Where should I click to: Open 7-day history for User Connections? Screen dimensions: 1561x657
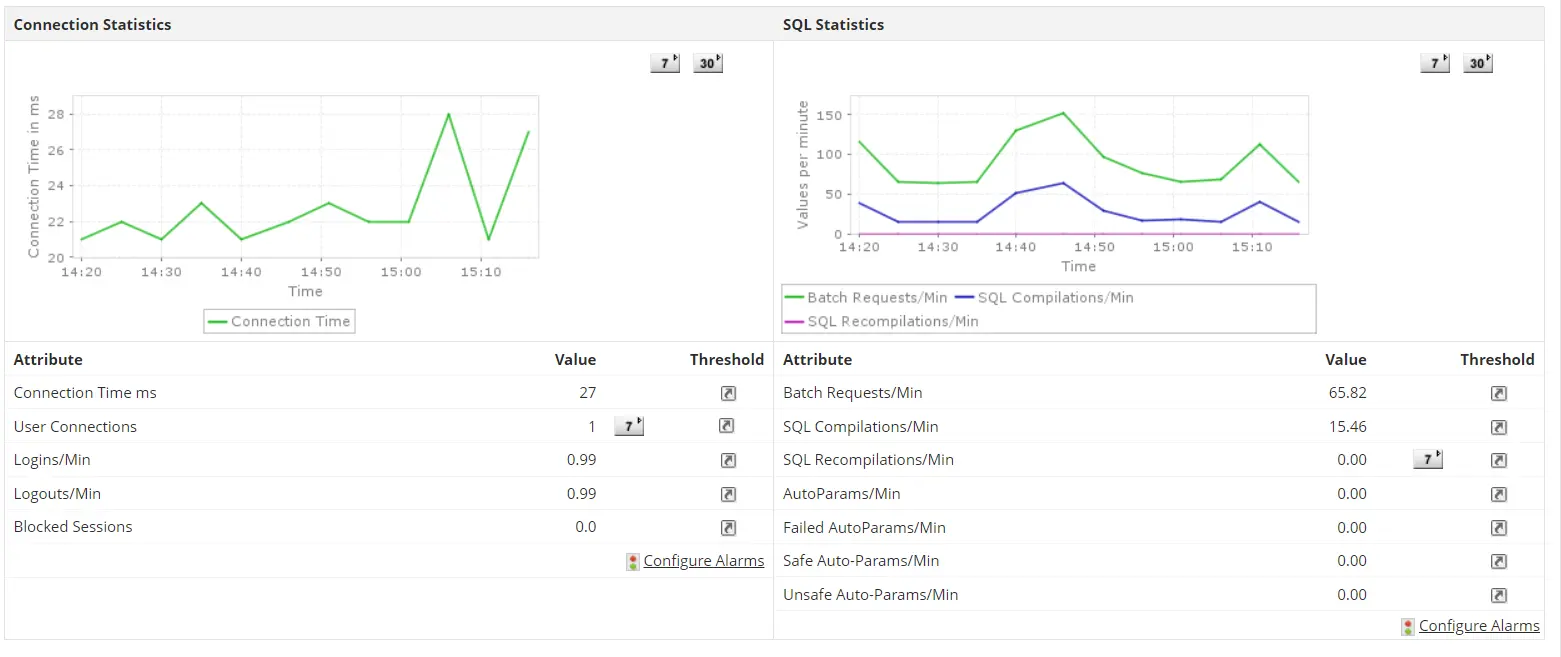[x=628, y=427]
